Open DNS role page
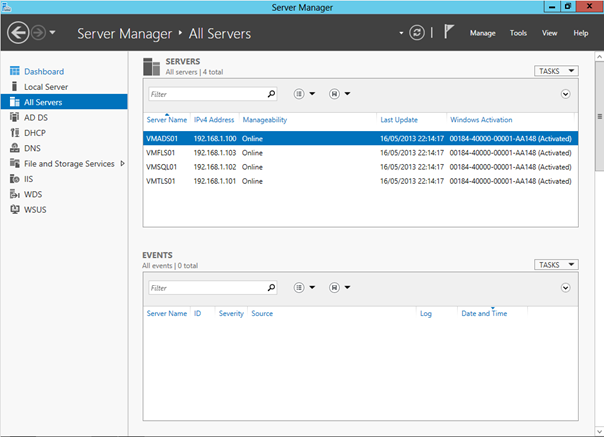The image size is (604, 437). (32, 148)
